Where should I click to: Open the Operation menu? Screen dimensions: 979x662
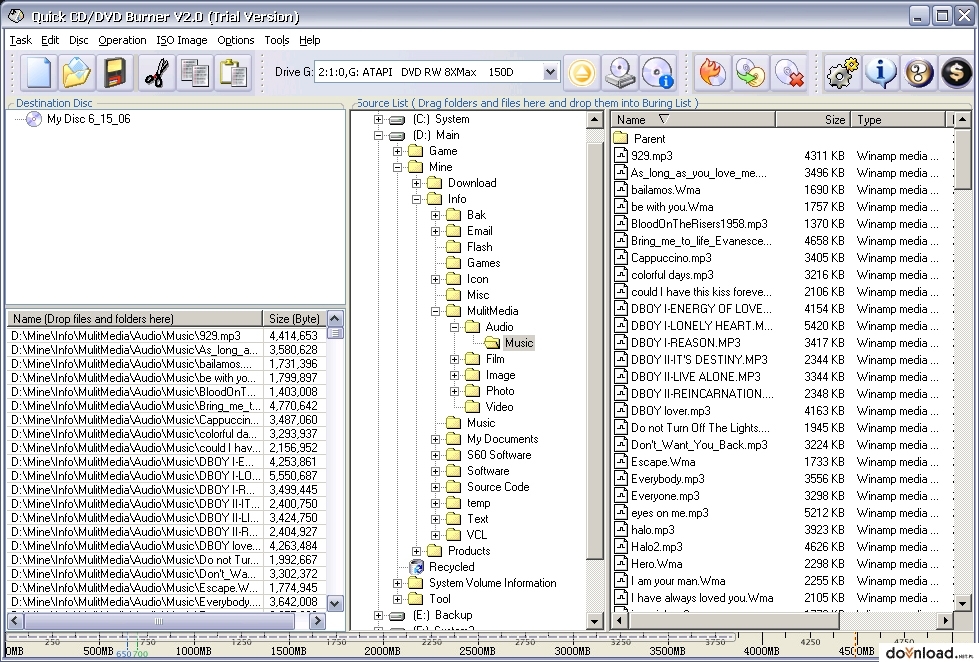tap(122, 40)
